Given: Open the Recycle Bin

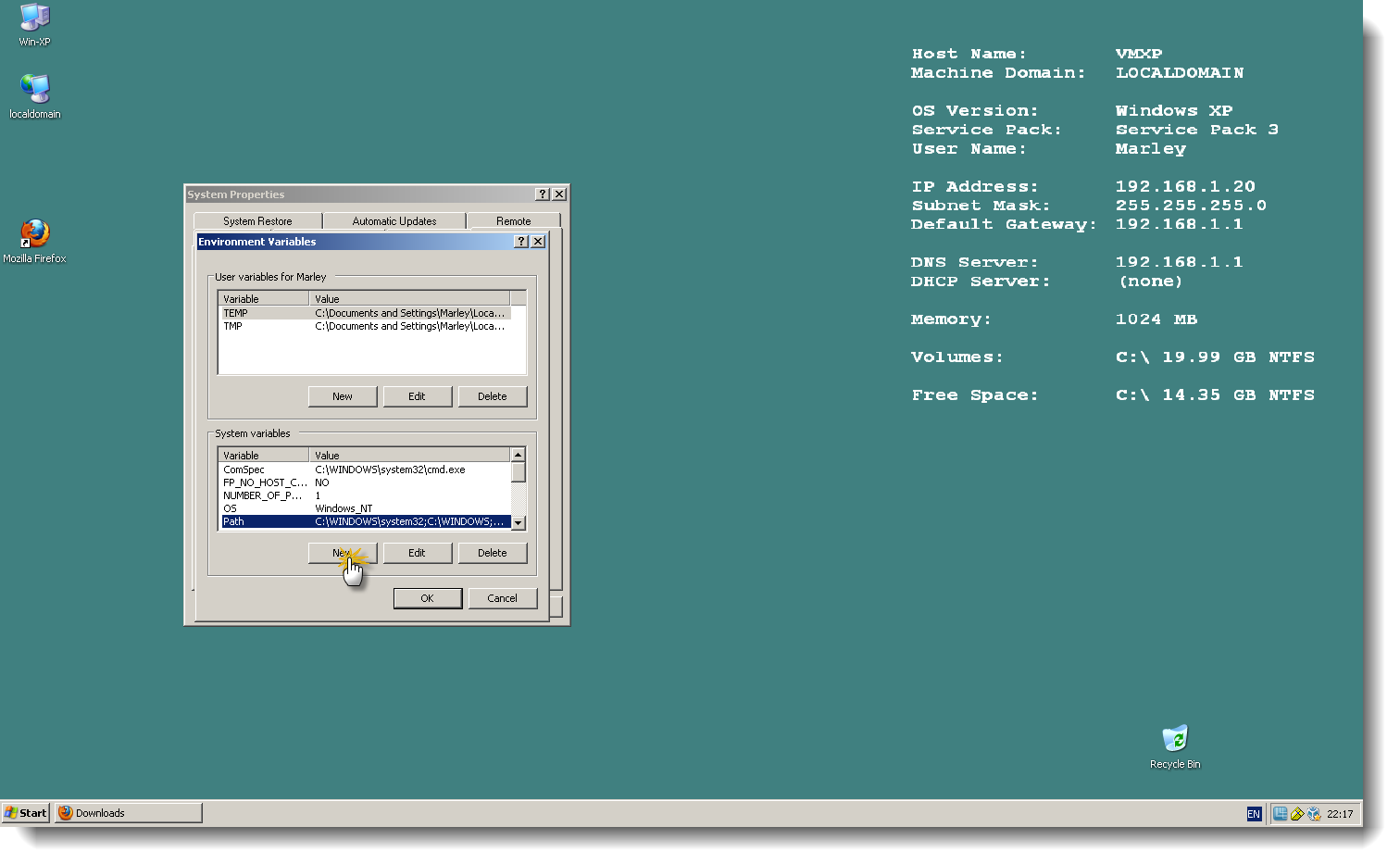Looking at the screenshot, I should click(1174, 741).
